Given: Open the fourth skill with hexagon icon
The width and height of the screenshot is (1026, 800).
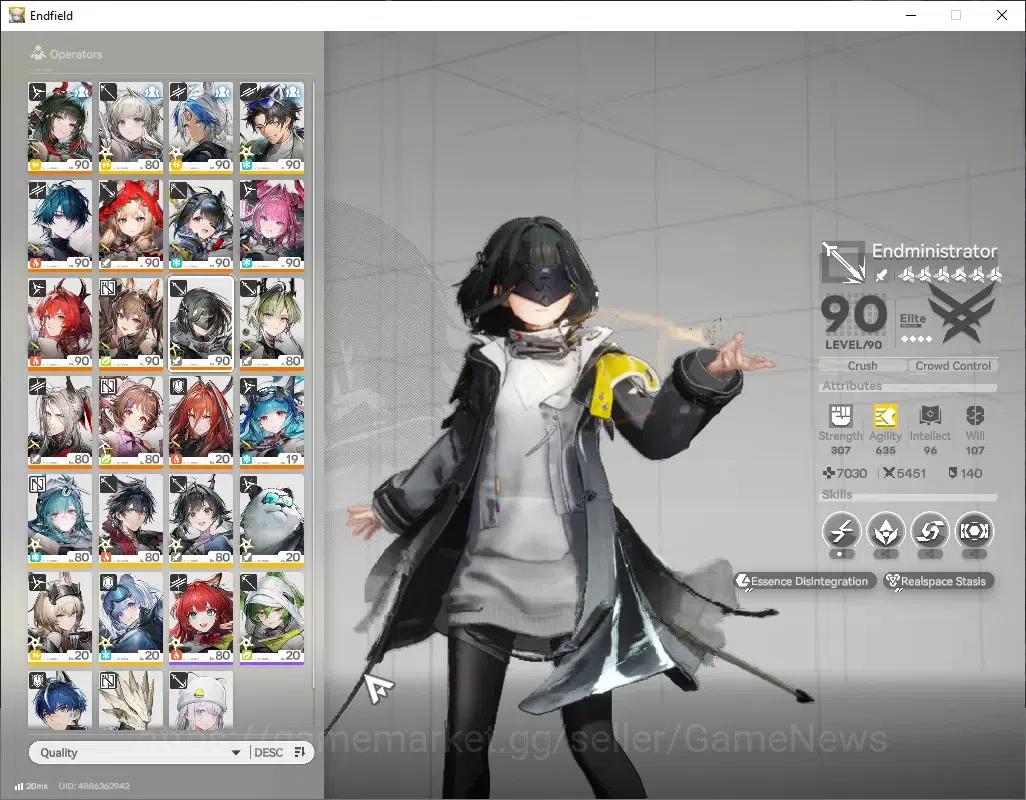Looking at the screenshot, I should [x=974, y=530].
